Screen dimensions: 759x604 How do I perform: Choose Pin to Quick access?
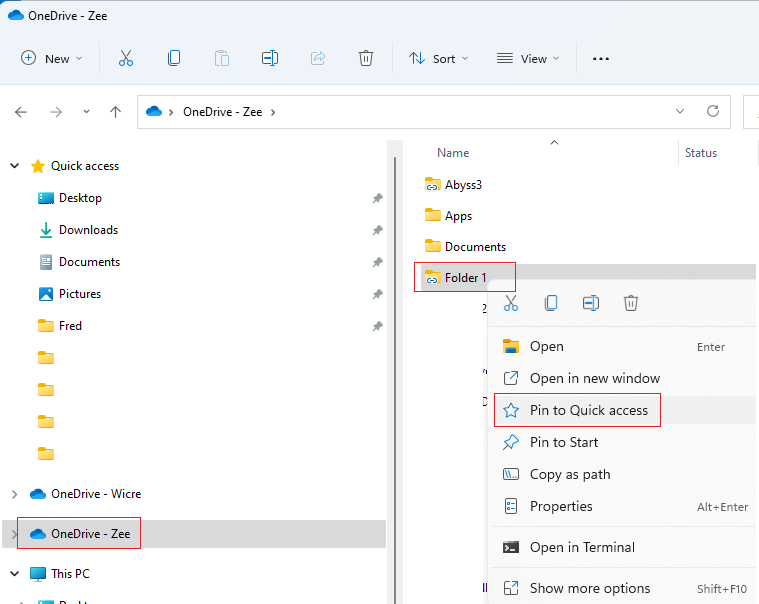624,410
